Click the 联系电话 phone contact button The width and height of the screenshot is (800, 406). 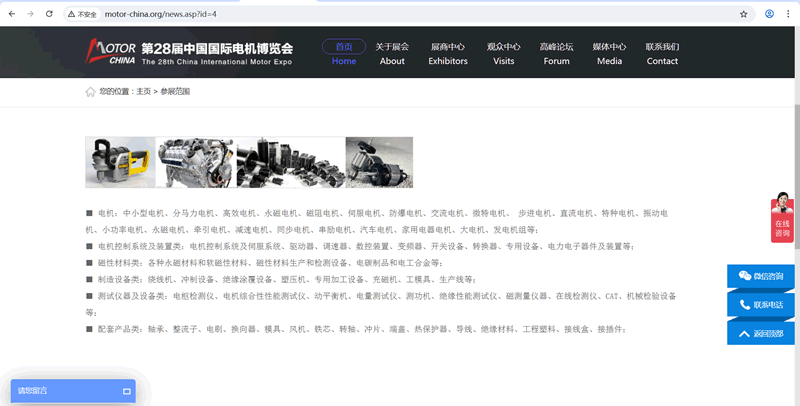coord(761,304)
